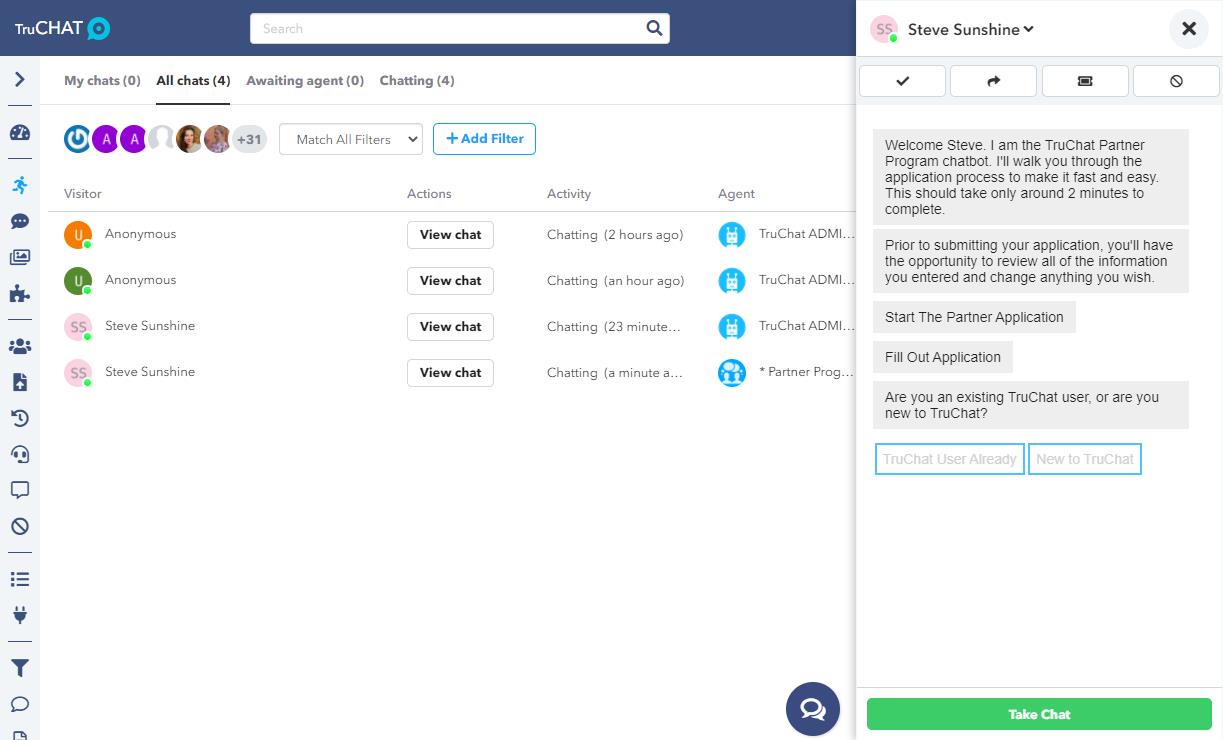Image resolution: width=1223 pixels, height=740 pixels.
Task: Open the dashboard gauge icon in sidebar
Action: (x=19, y=133)
